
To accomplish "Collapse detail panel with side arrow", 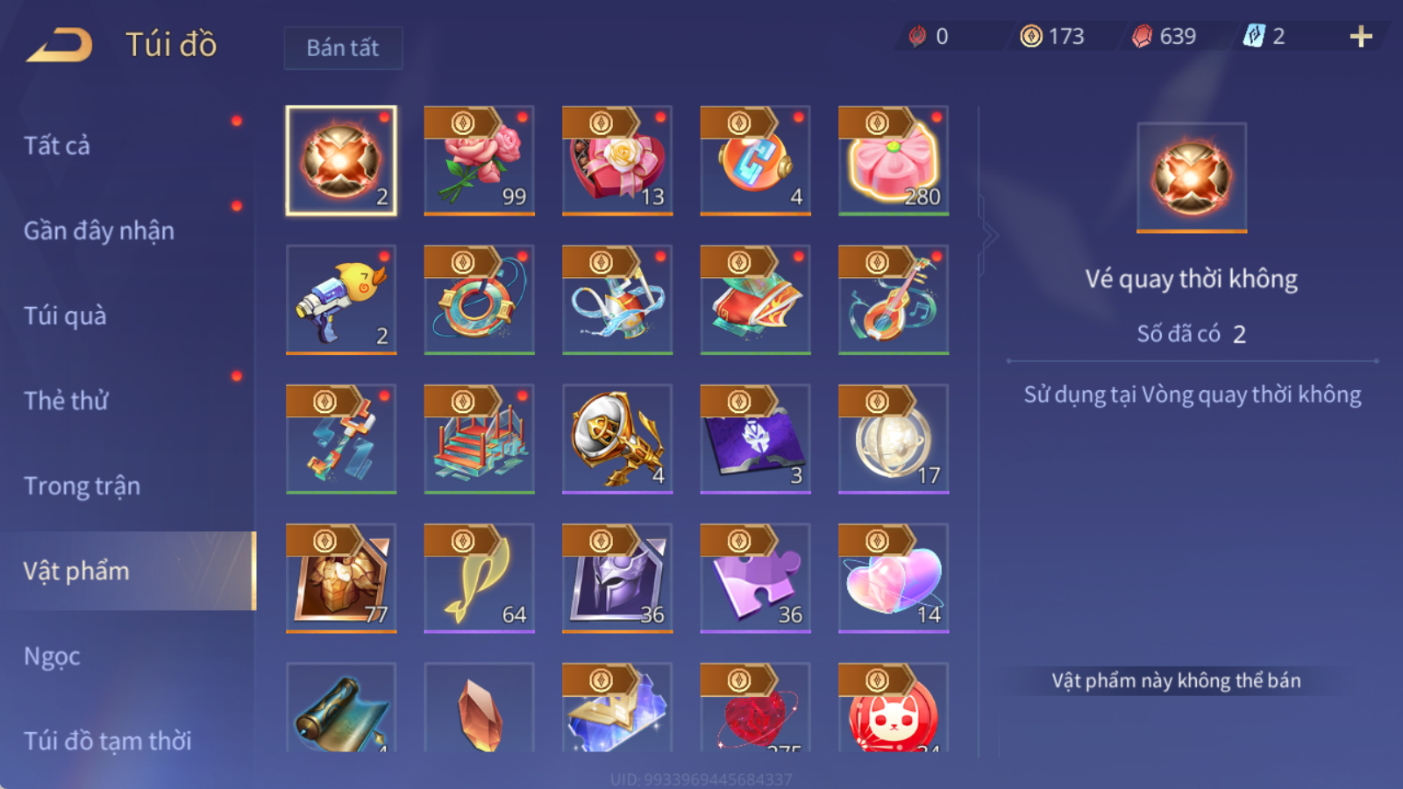I will pos(989,236).
